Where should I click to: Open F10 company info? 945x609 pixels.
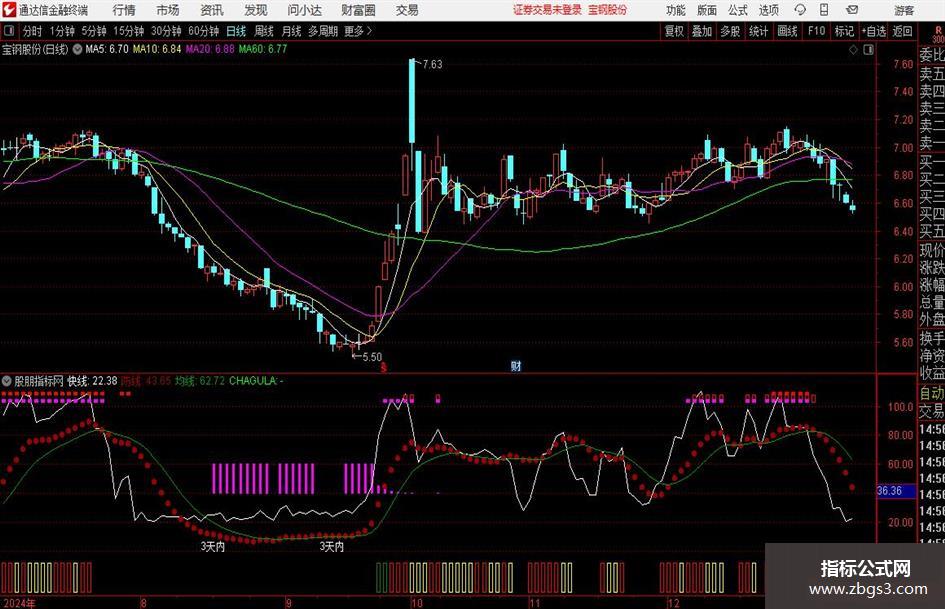pos(816,31)
